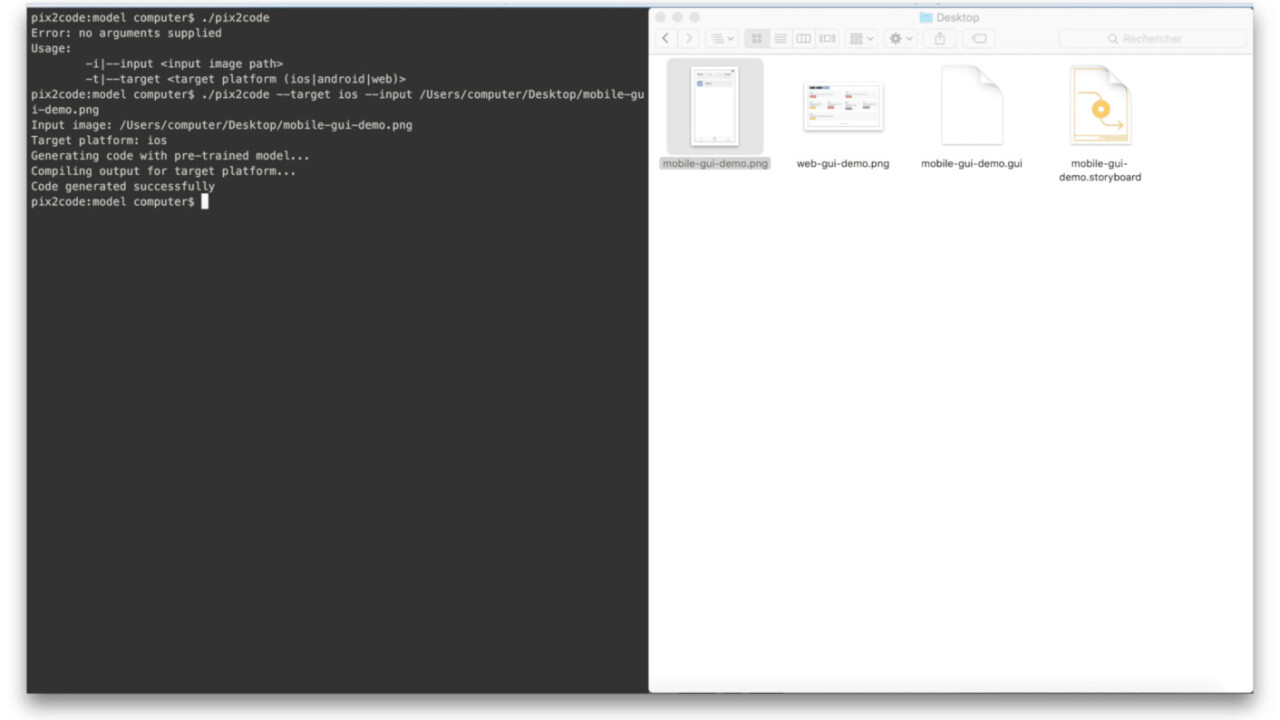The width and height of the screenshot is (1280, 720).
Task: Switch Finder to Cover Flow view
Action: pyautogui.click(x=827, y=38)
